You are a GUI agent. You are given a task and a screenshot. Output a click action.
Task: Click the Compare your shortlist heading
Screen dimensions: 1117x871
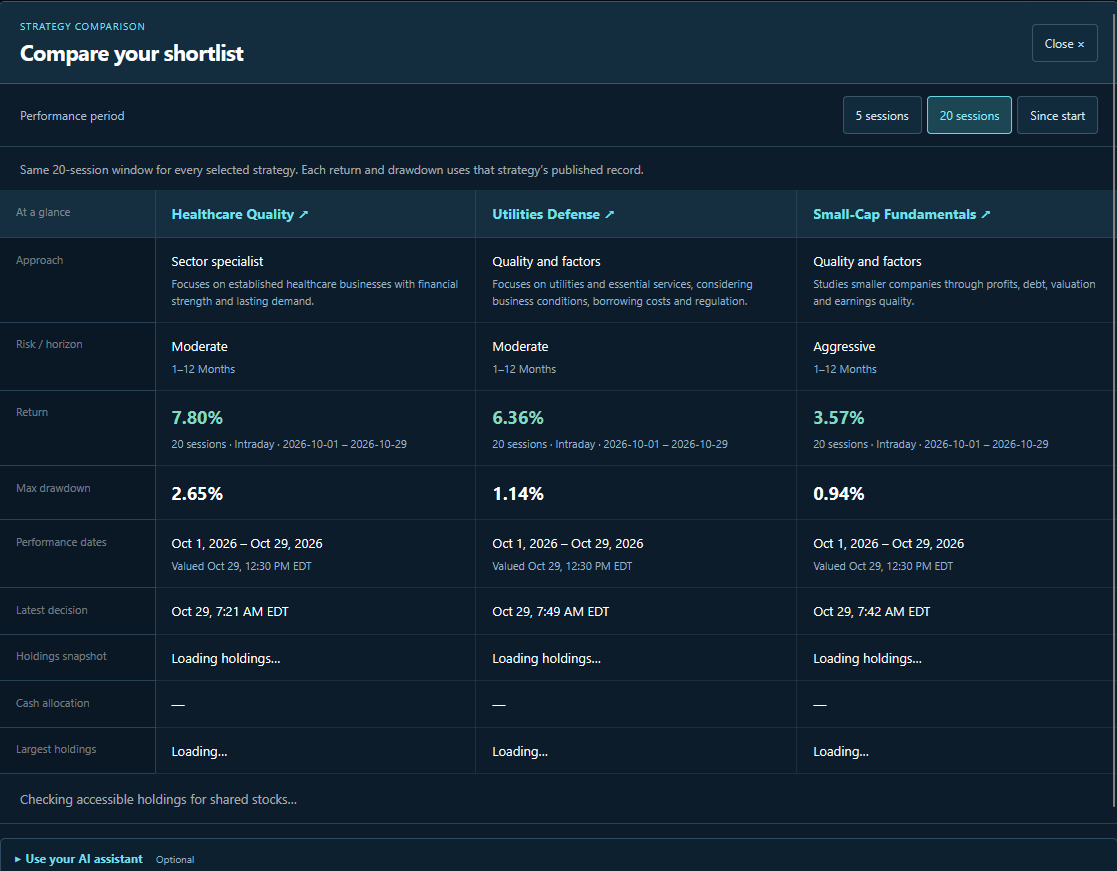coord(132,53)
